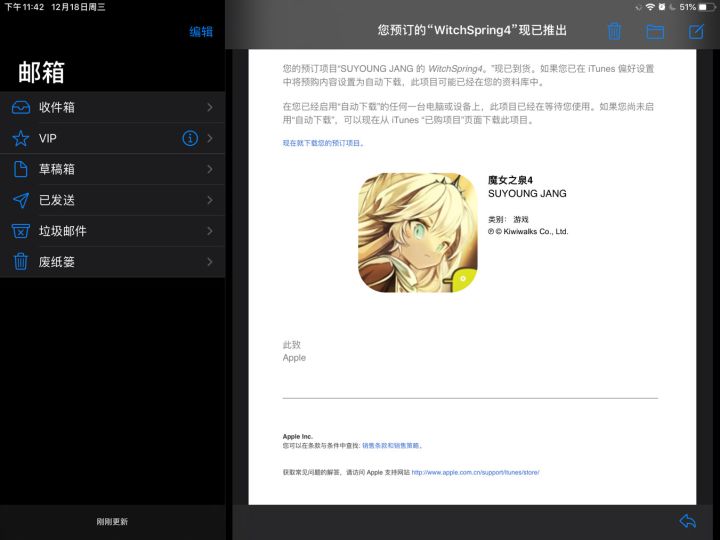Expand the 垃圾邮件 row chevron
Screen dimensions: 720x540
(x=210, y=231)
